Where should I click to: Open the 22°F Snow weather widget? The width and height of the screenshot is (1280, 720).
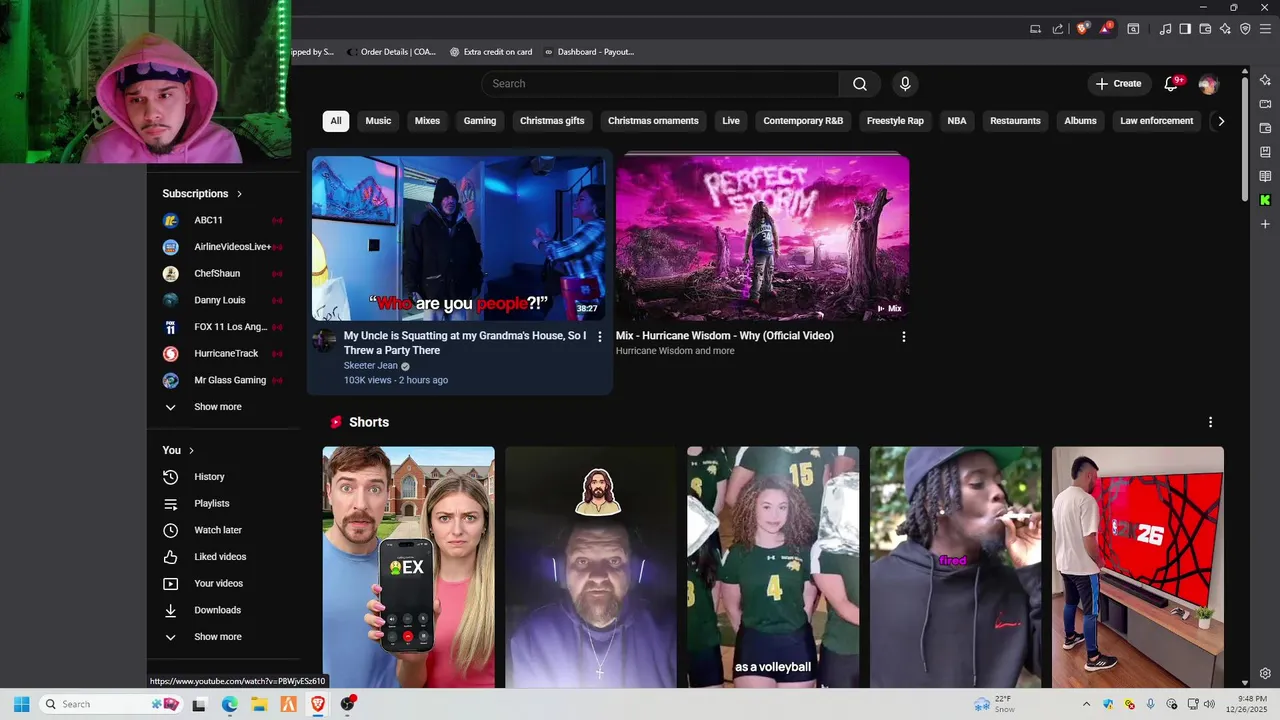pos(995,704)
